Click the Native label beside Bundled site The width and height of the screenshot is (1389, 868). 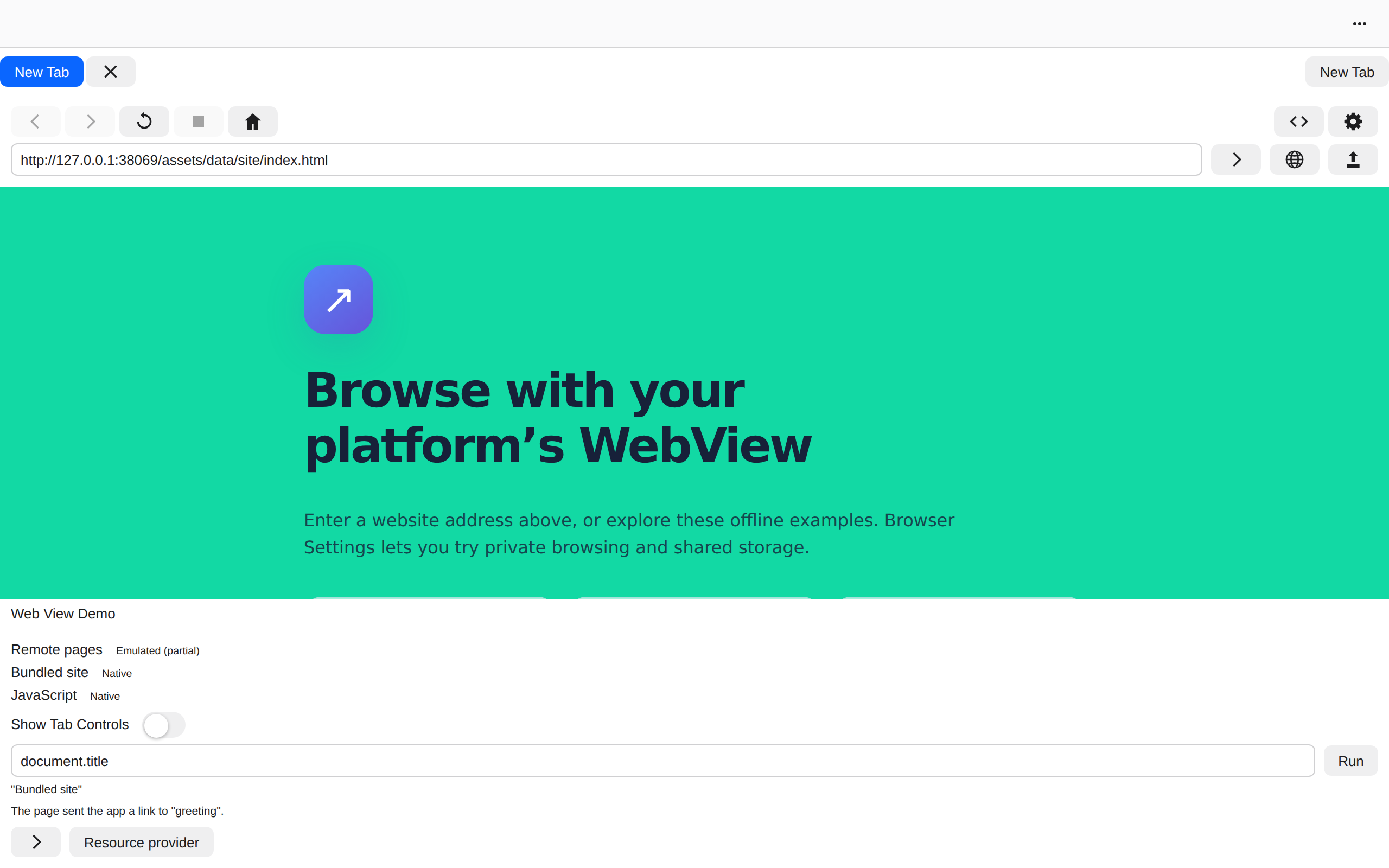117,673
